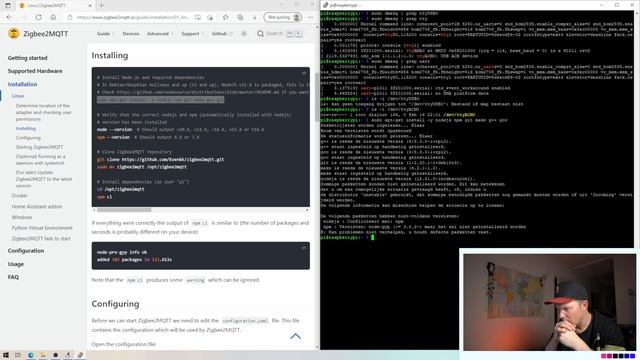Click the Configuring heading
Image resolution: width=640 pixels, height=360 pixels.
(115, 304)
